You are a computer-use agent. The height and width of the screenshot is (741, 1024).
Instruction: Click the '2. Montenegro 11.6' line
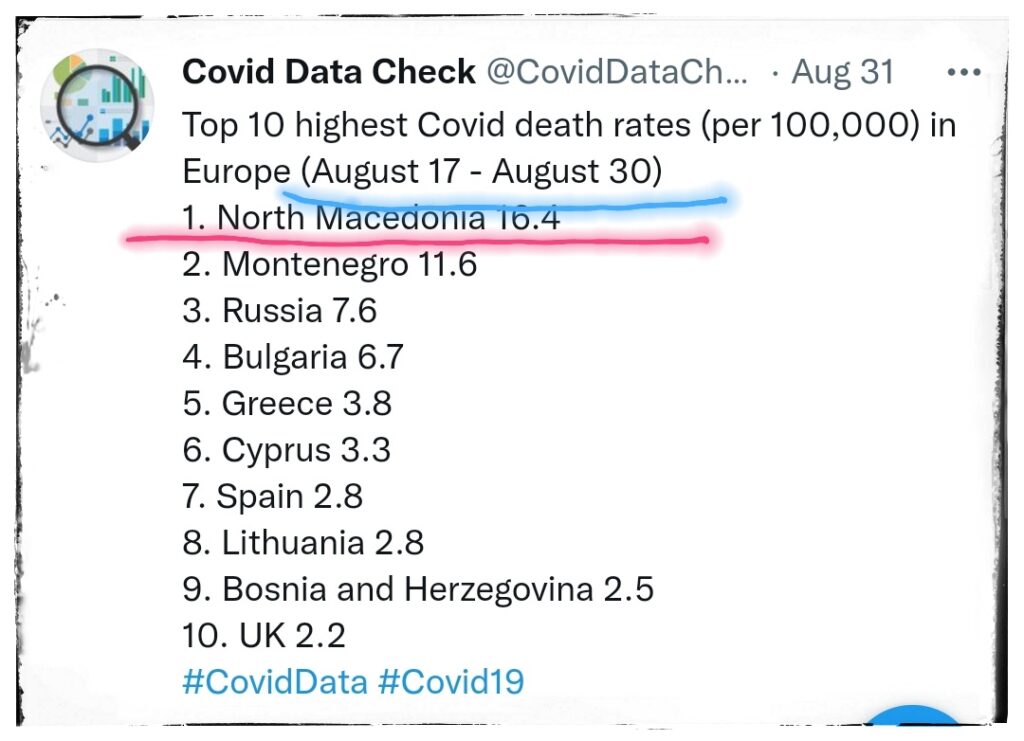pos(329,264)
